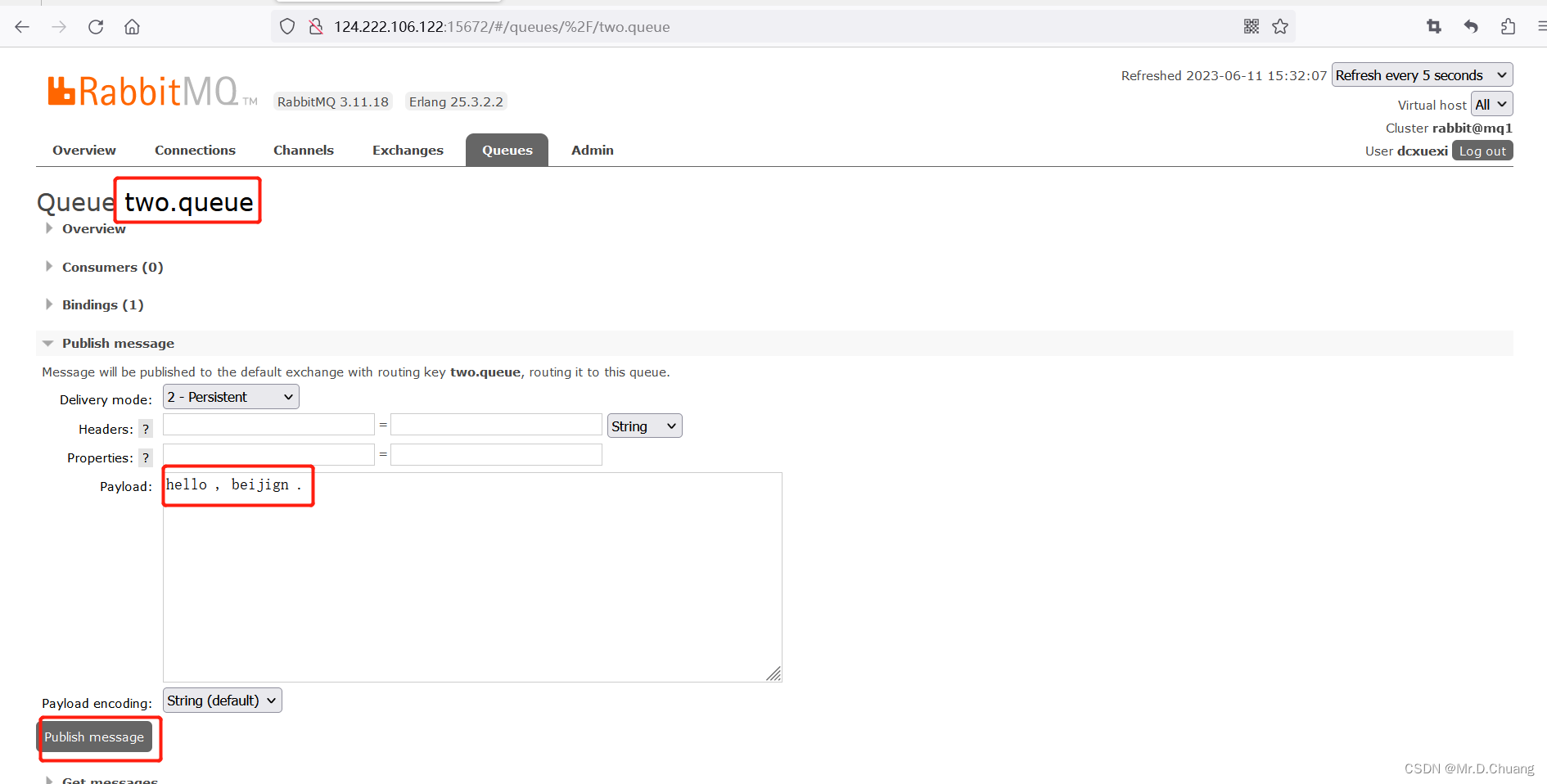Click the Refreshed 2023-06-11 timestamp text
1547x784 pixels.
pos(1224,76)
